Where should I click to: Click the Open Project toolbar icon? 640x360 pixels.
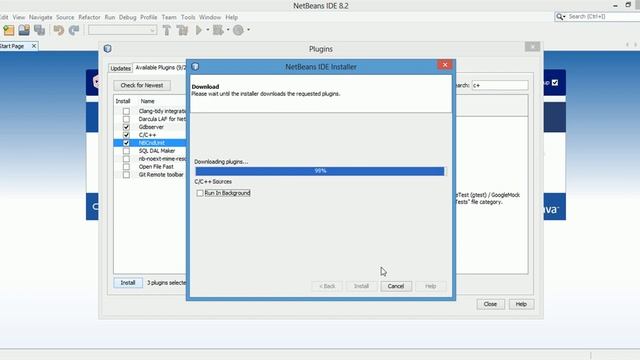(24, 30)
